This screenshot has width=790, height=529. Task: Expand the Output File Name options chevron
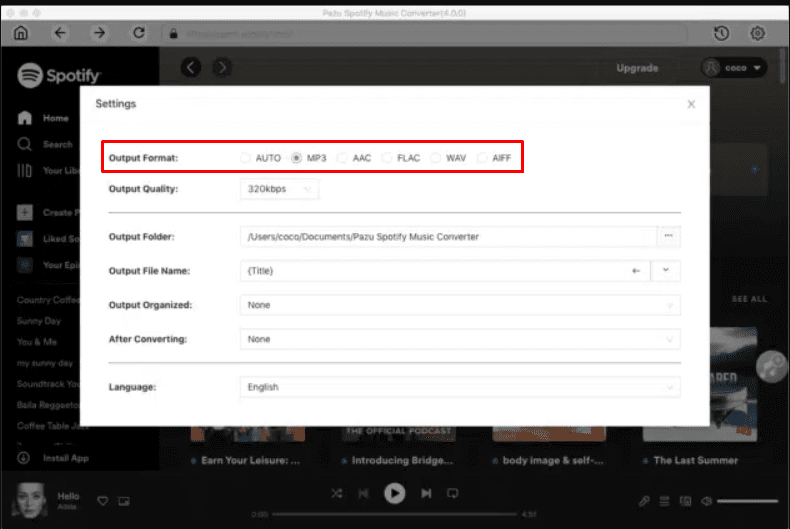click(x=666, y=271)
